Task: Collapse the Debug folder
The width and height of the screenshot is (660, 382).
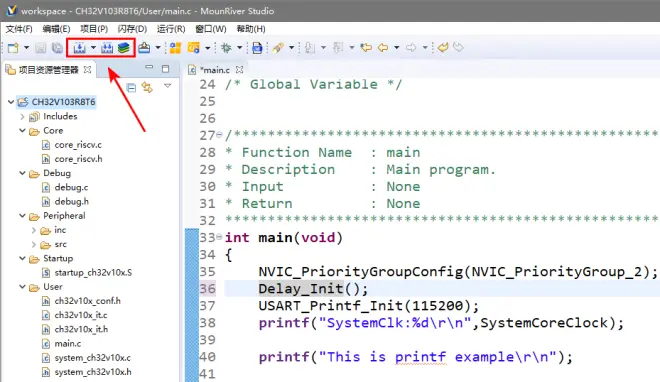Action: click(22, 173)
